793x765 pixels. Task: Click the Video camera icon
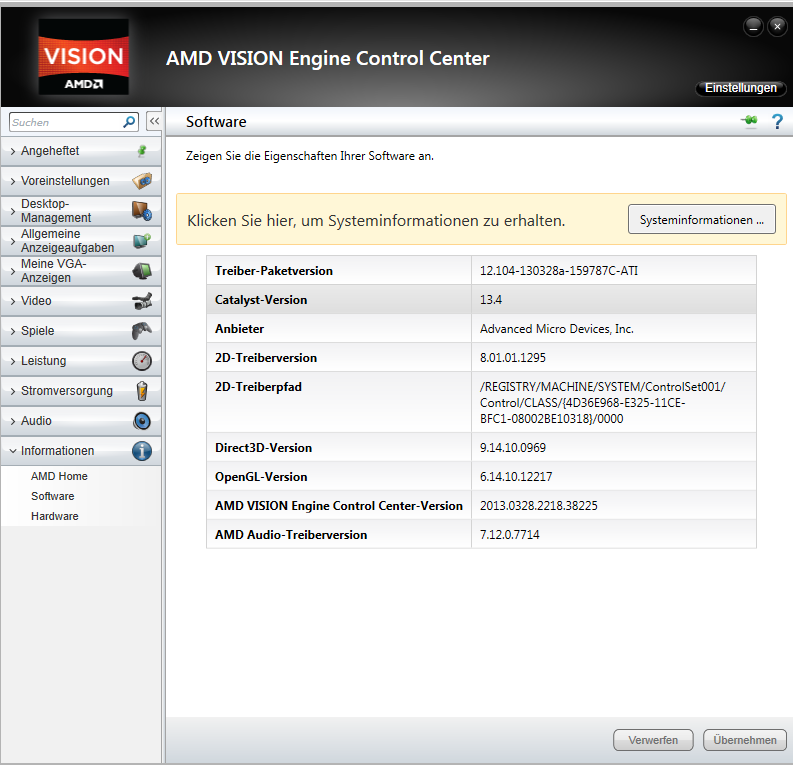click(142, 301)
